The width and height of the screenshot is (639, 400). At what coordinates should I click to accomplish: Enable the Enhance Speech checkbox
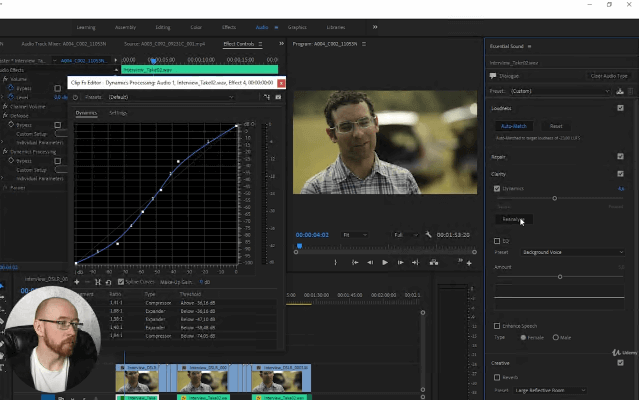497,326
